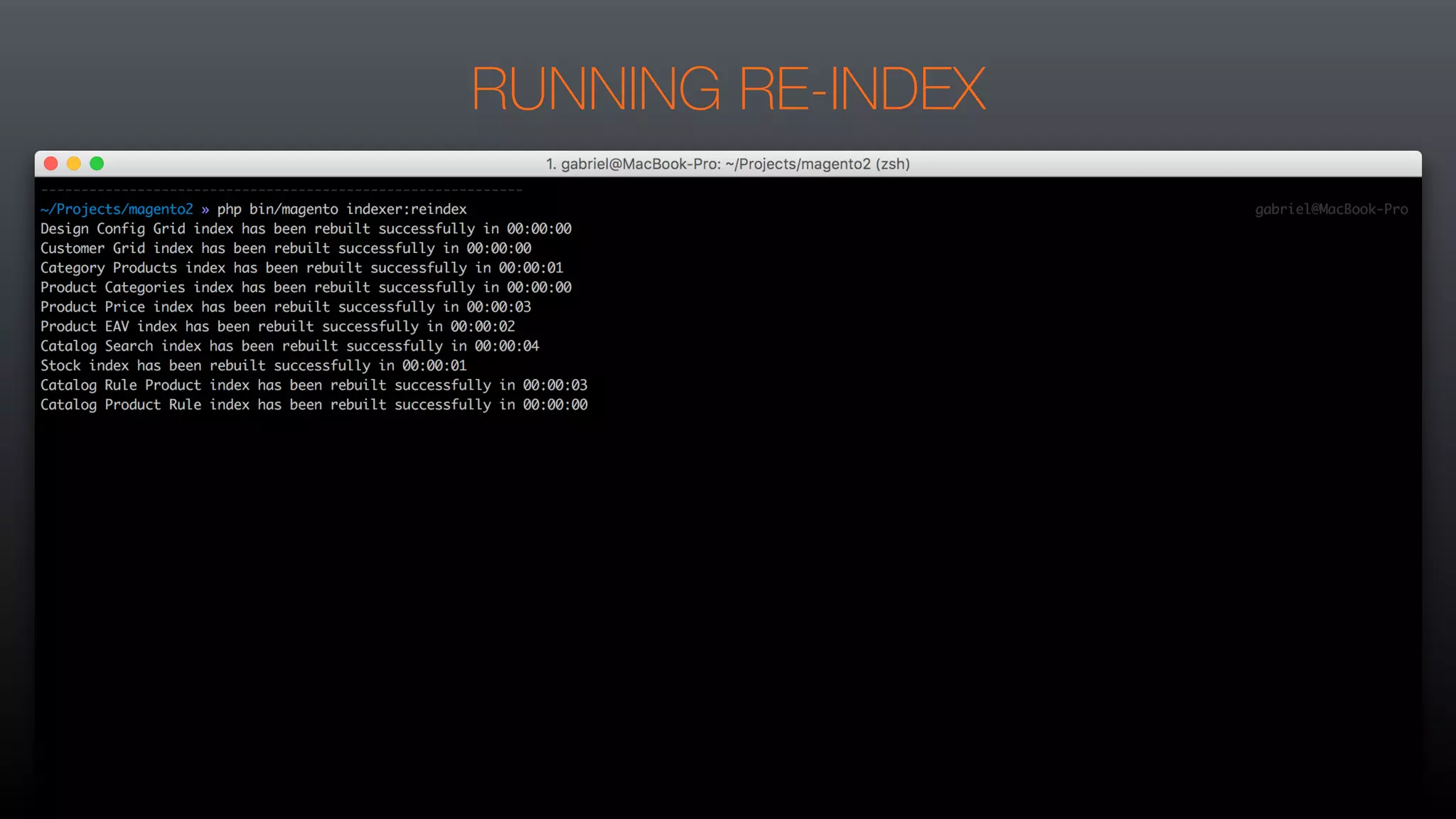Click the 'Product EAV index' output line

tap(277, 326)
